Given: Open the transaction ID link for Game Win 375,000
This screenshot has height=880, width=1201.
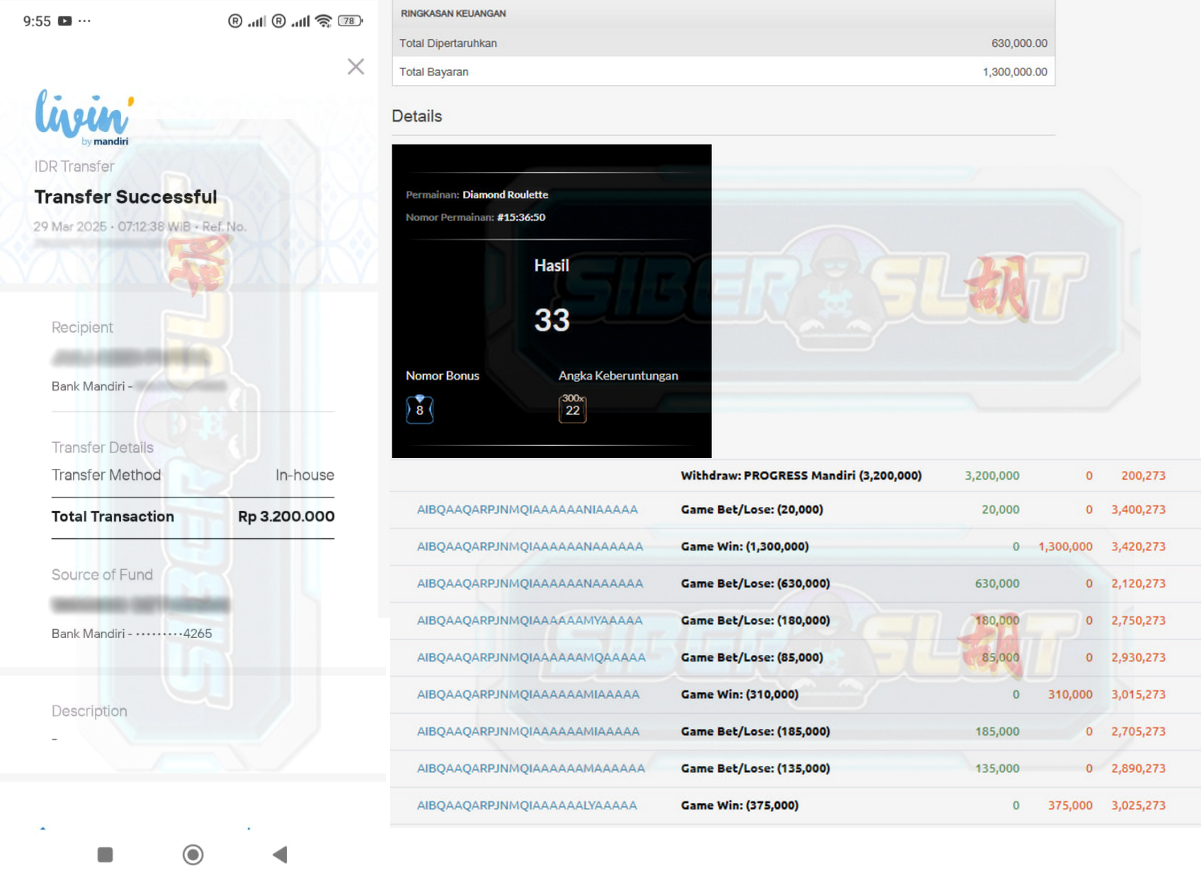Looking at the screenshot, I should [526, 805].
